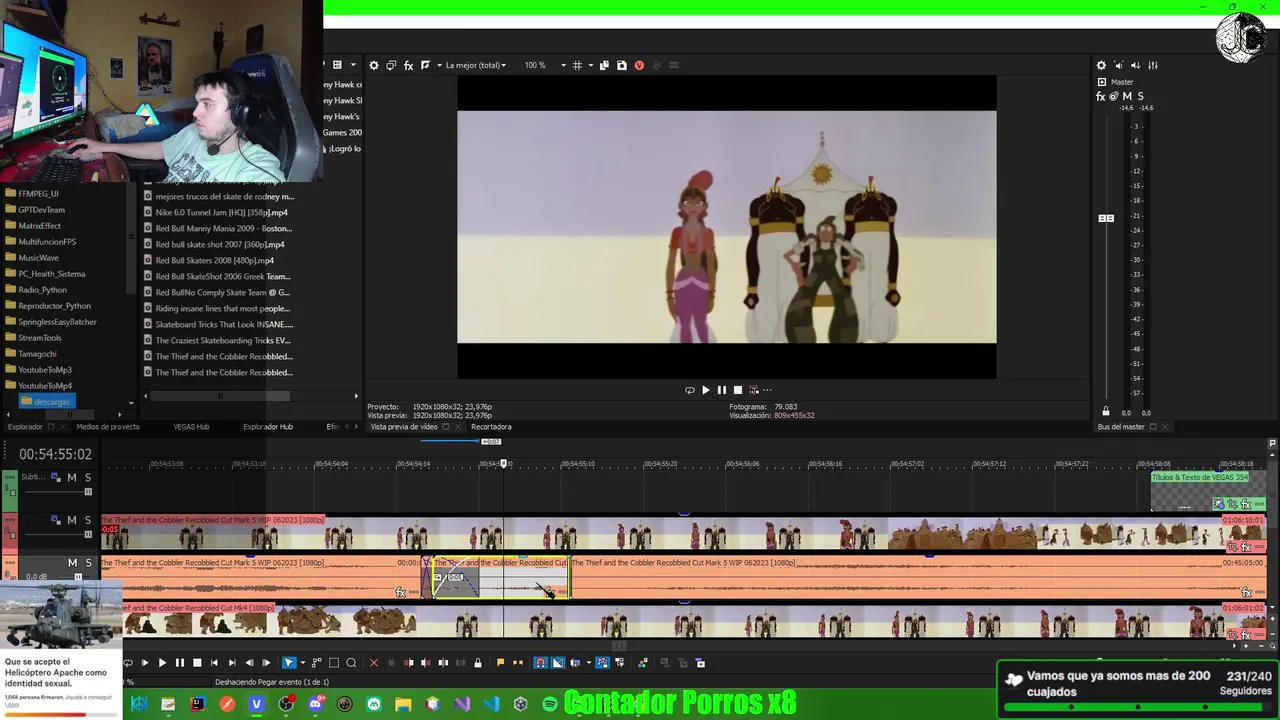The image size is (1280, 720).
Task: Toggle split screen view in preview
Action: [x=425, y=65]
